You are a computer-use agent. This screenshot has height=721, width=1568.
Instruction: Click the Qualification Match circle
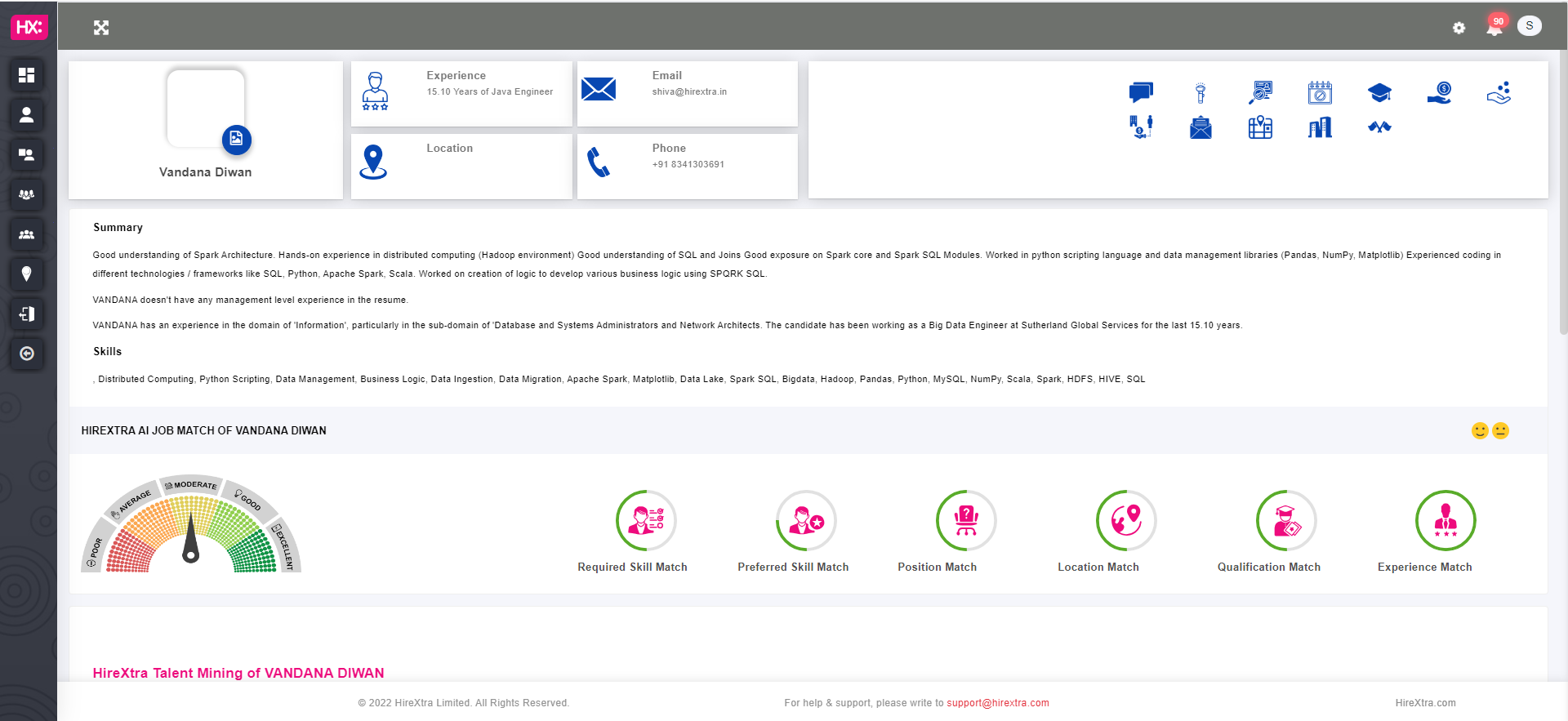coord(1286,520)
